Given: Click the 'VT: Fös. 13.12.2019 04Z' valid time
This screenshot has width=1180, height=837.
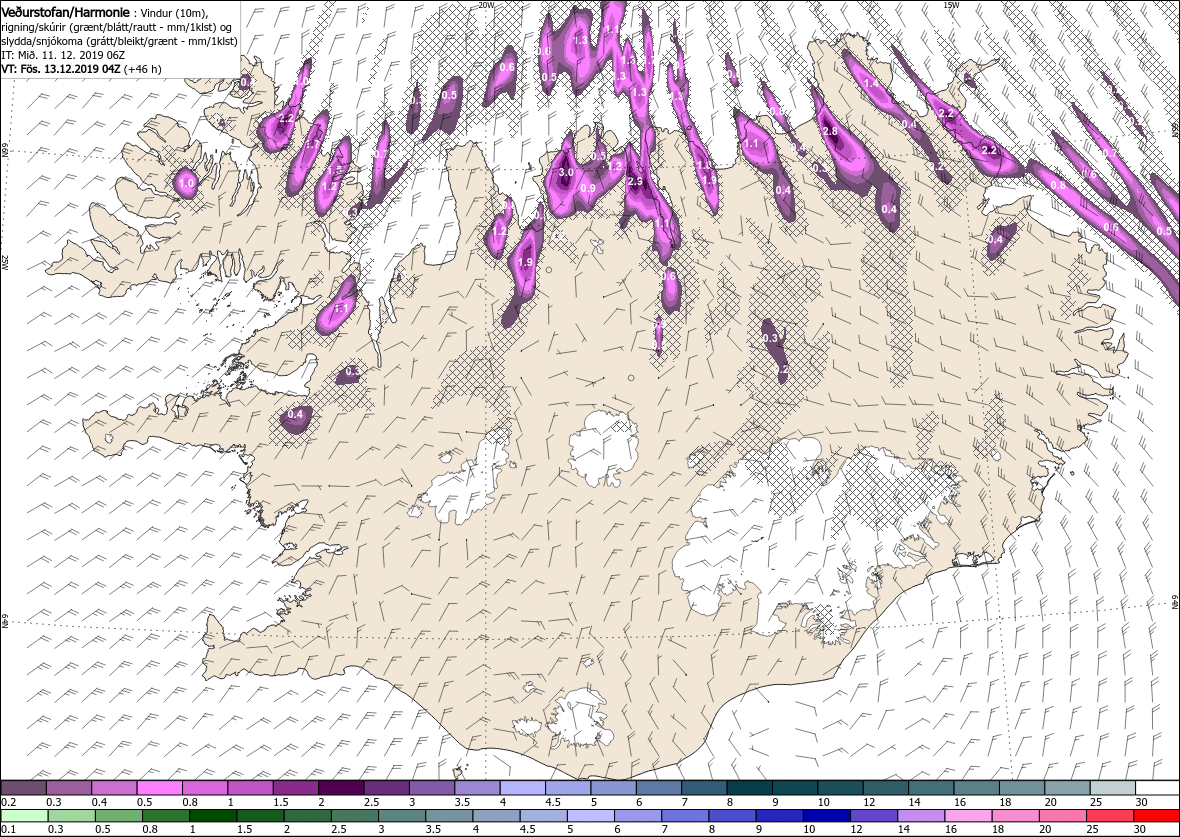Looking at the screenshot, I should (x=62, y=68).
